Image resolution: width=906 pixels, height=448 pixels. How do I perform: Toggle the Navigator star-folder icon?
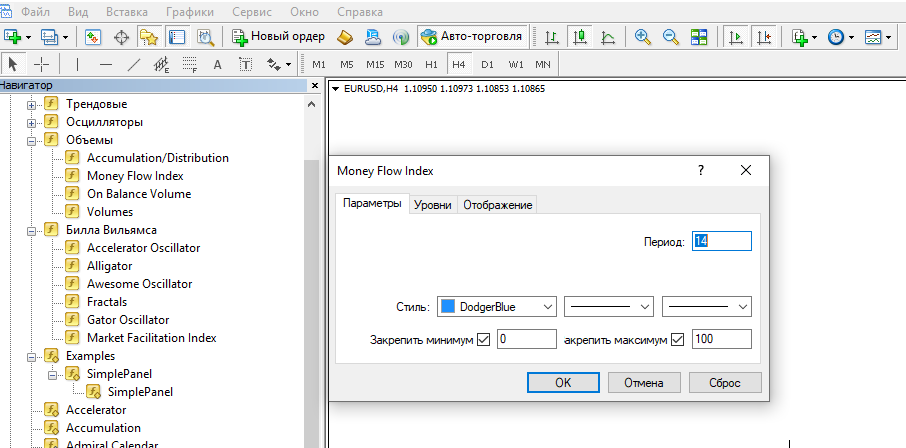point(149,37)
